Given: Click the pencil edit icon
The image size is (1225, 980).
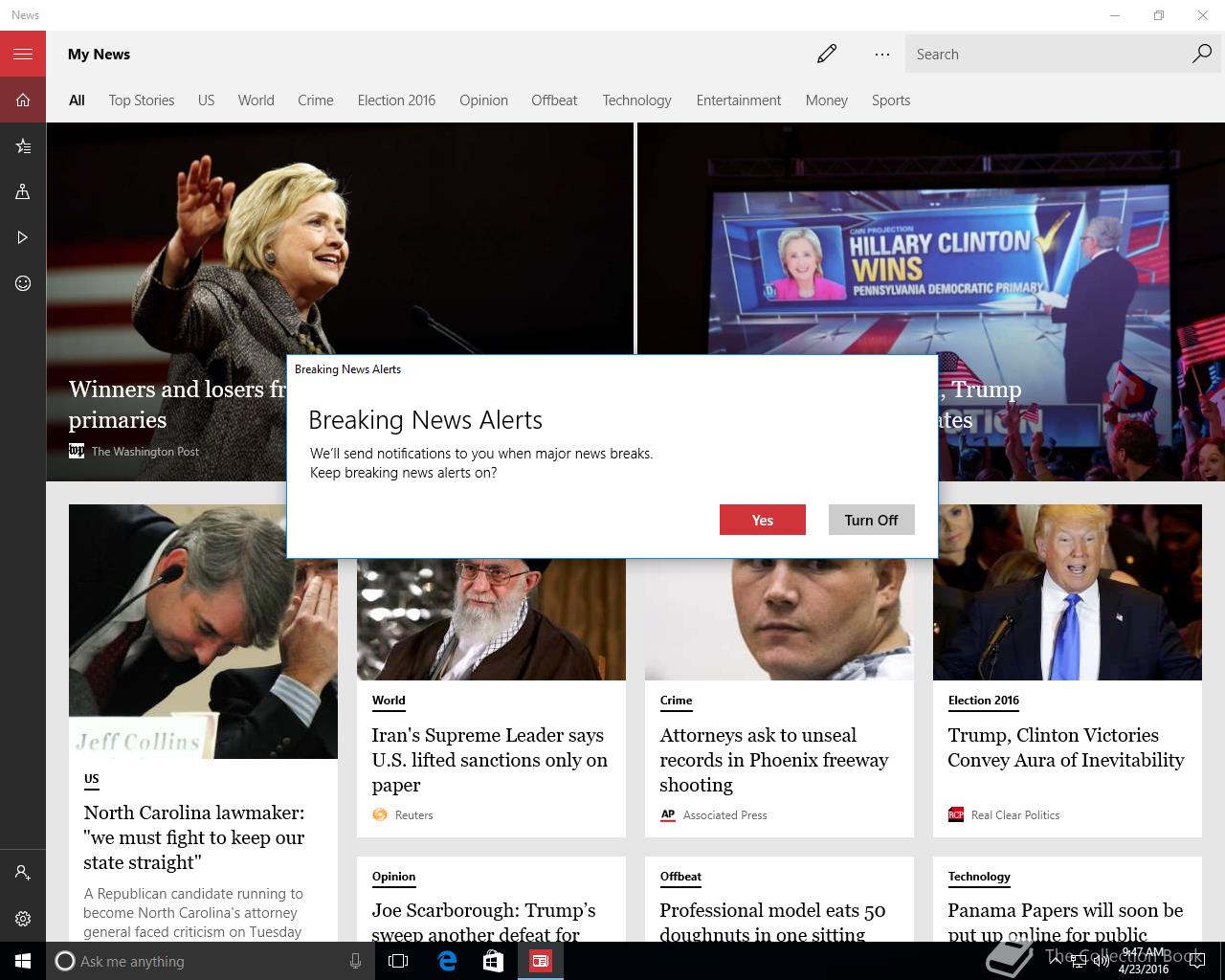Looking at the screenshot, I should (827, 54).
